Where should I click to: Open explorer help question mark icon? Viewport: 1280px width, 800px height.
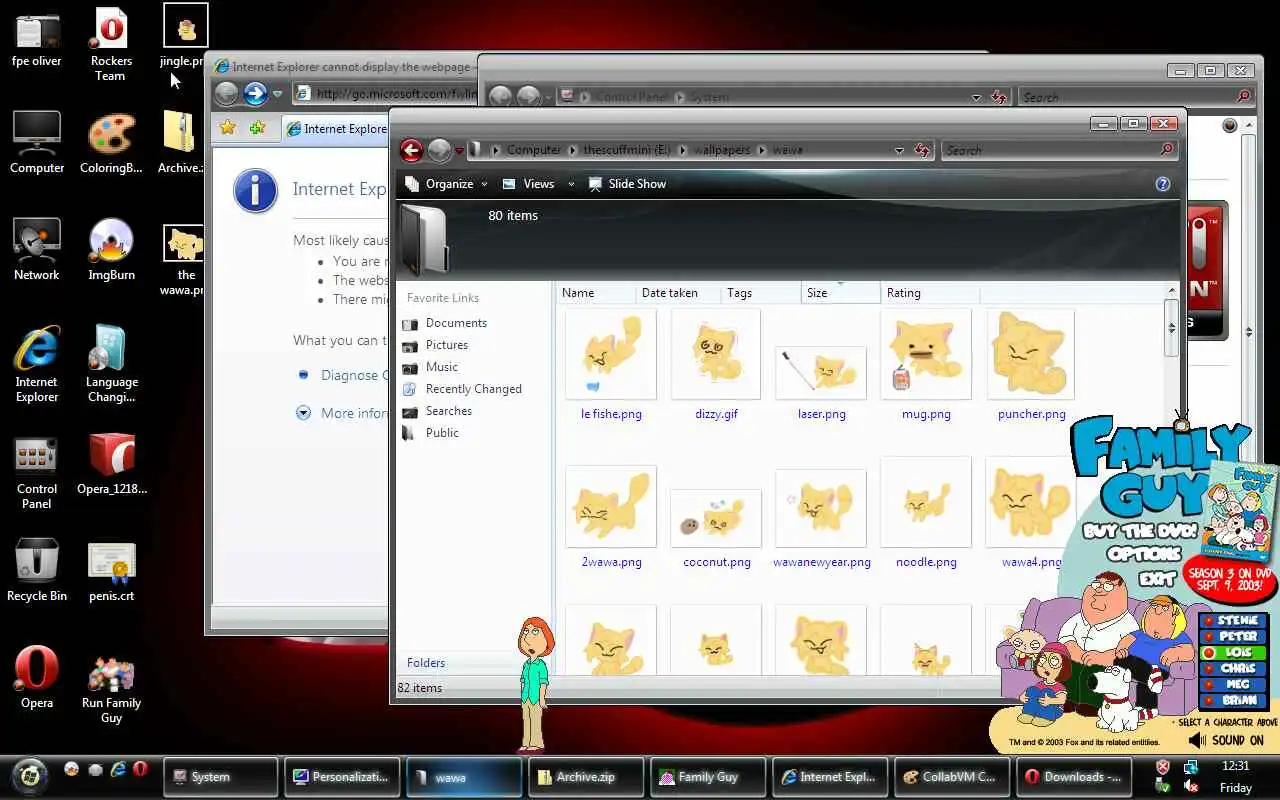point(1162,184)
